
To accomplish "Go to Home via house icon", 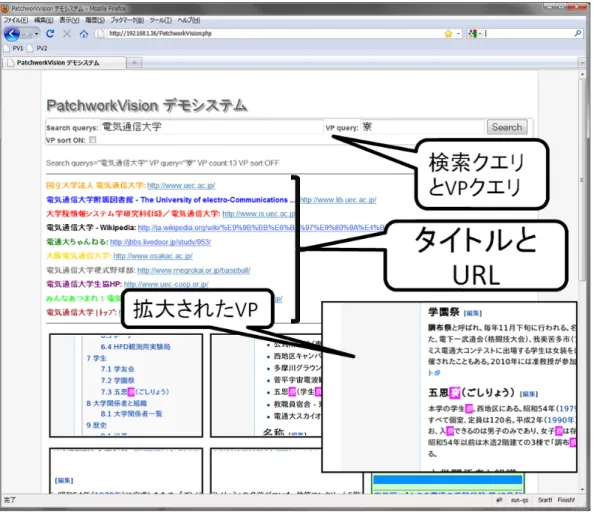I will coord(84,34).
